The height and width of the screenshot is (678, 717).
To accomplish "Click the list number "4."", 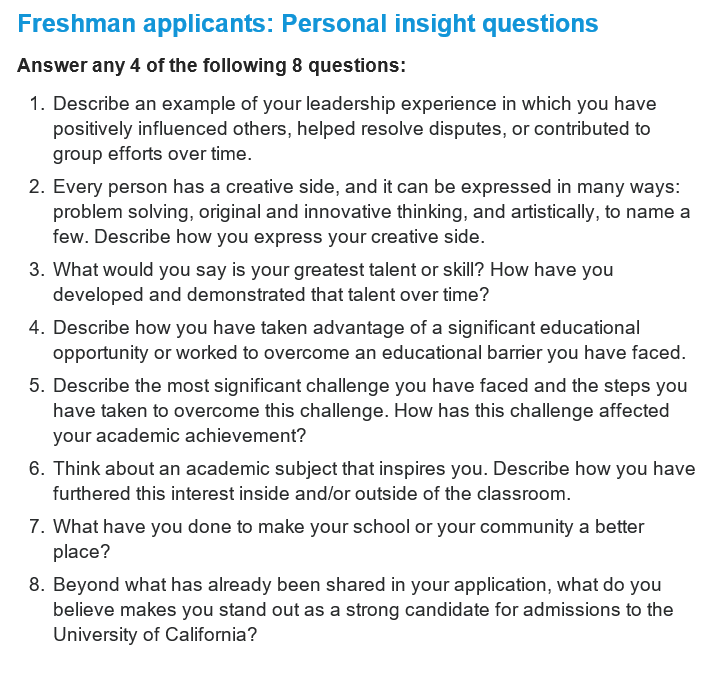I will tap(37, 328).
